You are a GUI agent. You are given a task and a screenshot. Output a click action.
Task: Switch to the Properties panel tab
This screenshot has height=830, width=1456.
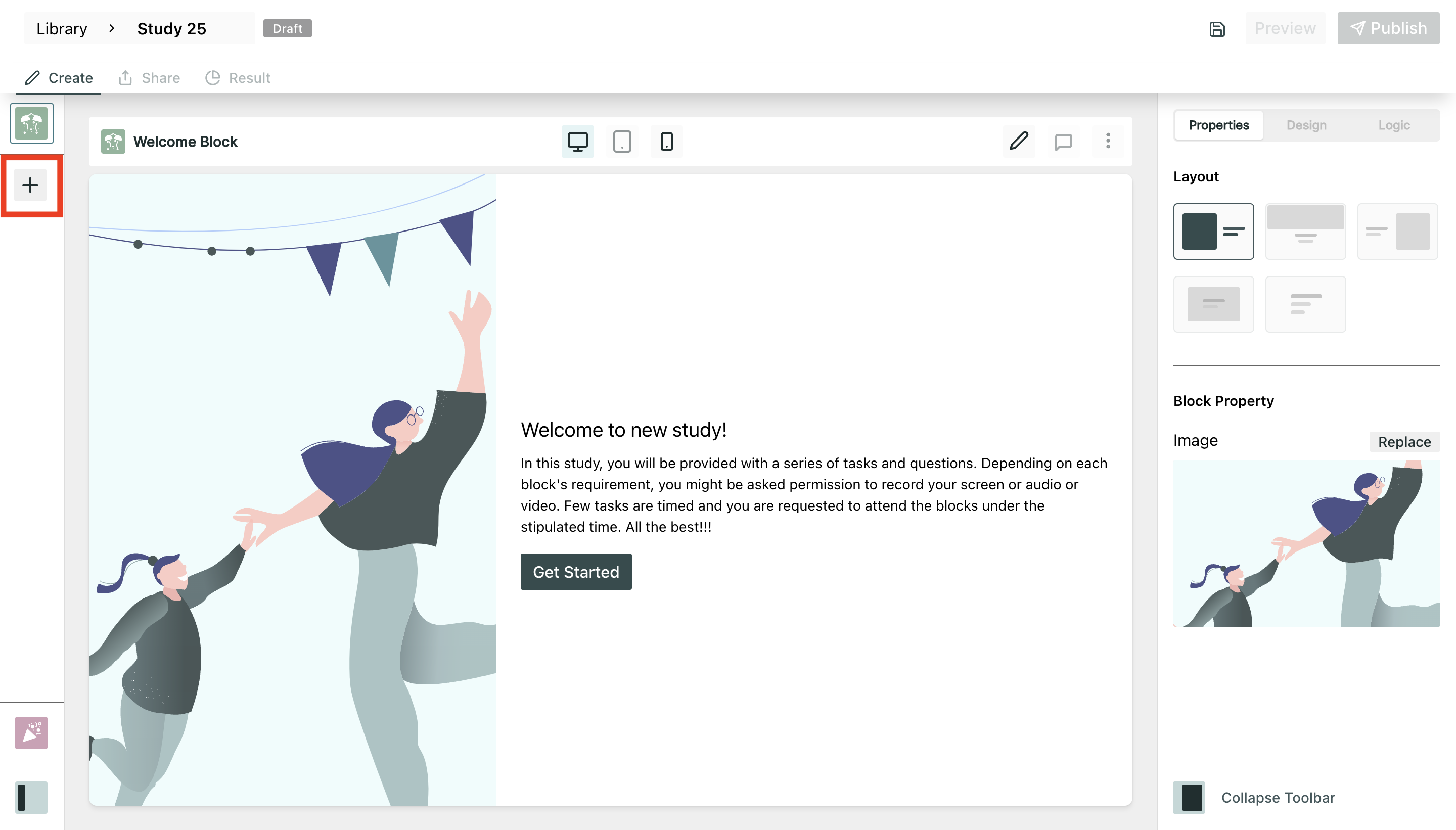tap(1219, 125)
